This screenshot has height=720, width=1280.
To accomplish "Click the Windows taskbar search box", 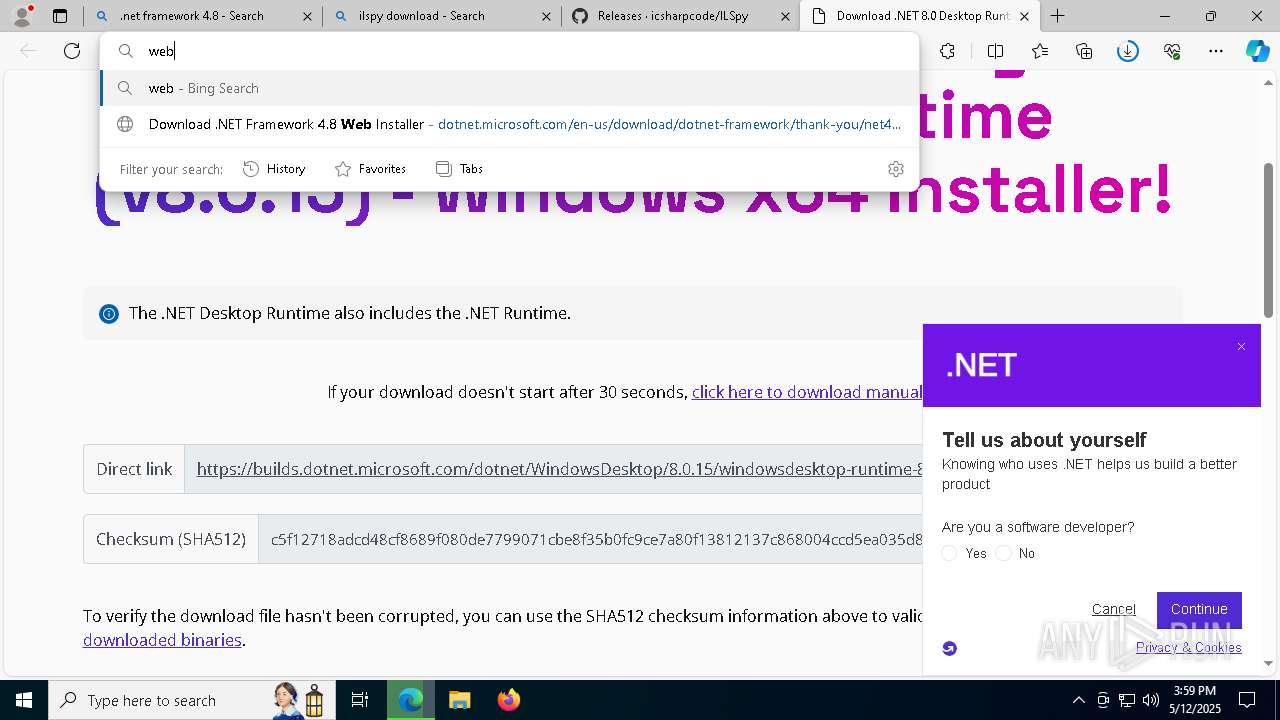I will coord(190,700).
